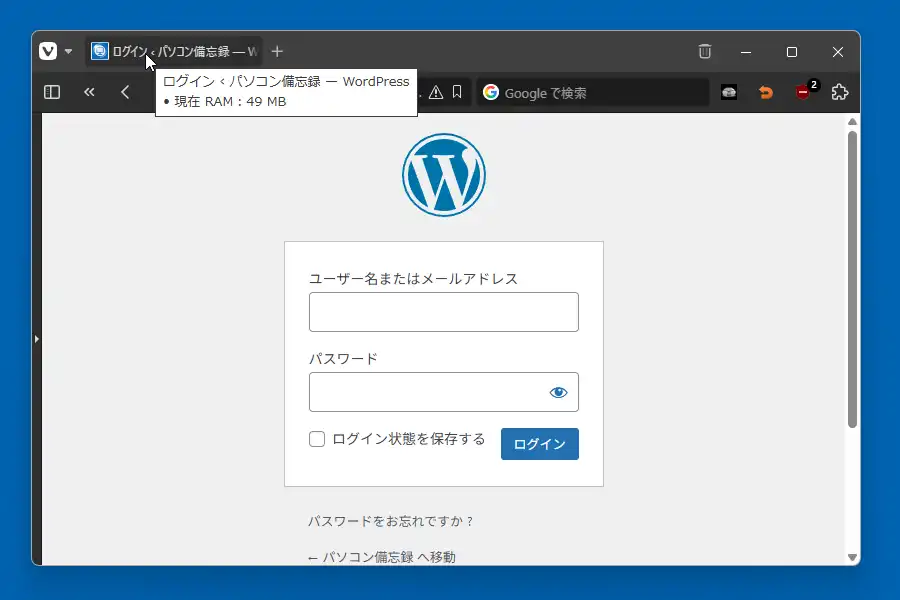Open the Vivaldi main menu icon

click(x=48, y=51)
